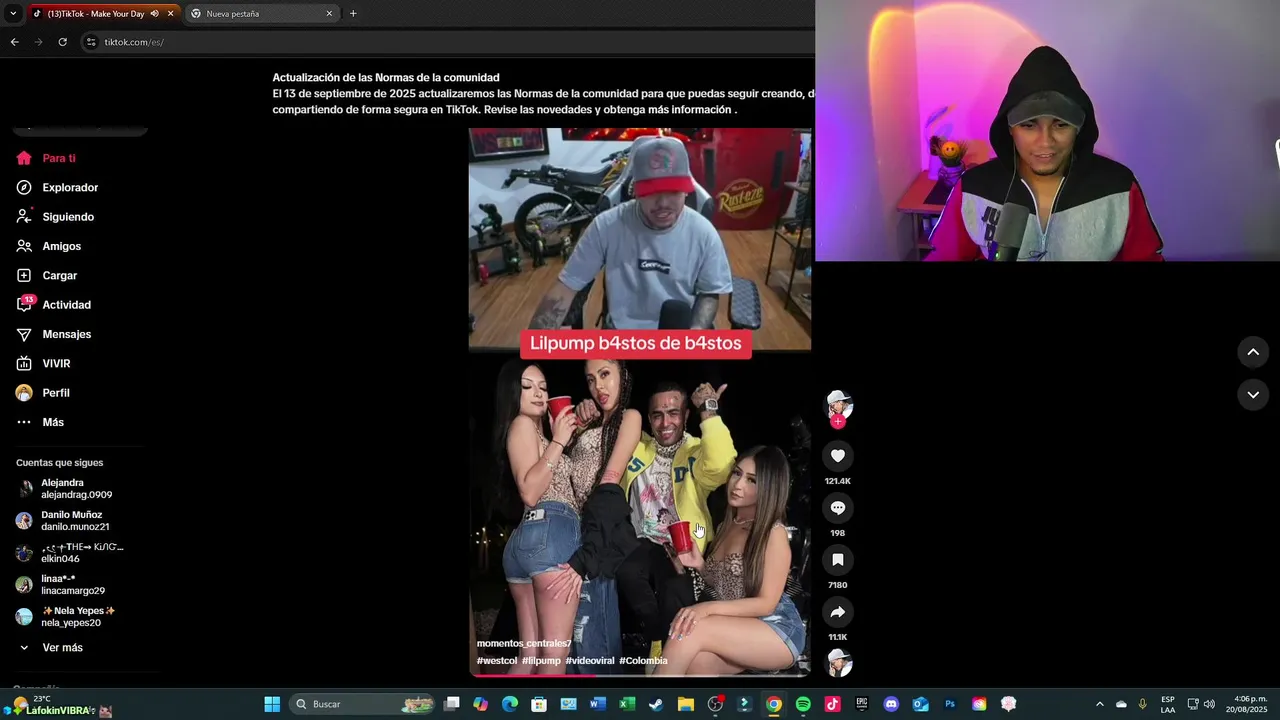Open the video comments bubble
This screenshot has height=720, width=1280.
tap(838, 508)
